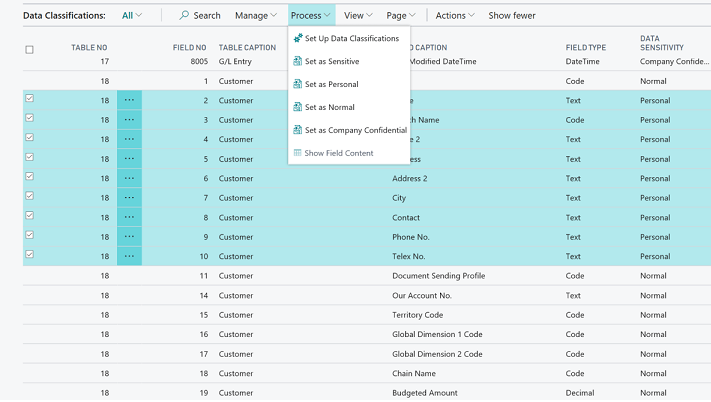The width and height of the screenshot is (711, 402).
Task: Select the Territory Code cell
Action: [418, 315]
